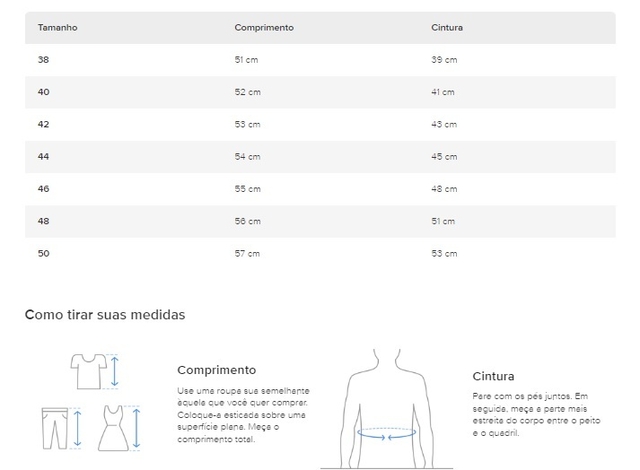Click the 48 cm waist cell
Viewport: 640px width, 470px height.
[x=444, y=189]
